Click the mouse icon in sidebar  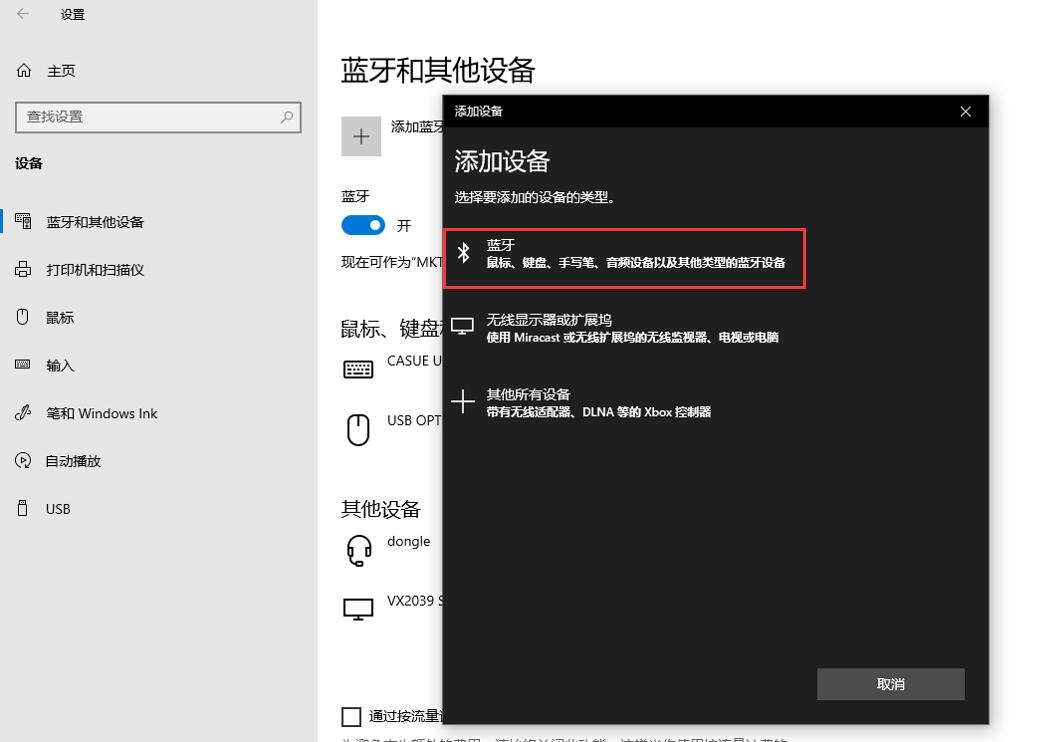(23, 317)
